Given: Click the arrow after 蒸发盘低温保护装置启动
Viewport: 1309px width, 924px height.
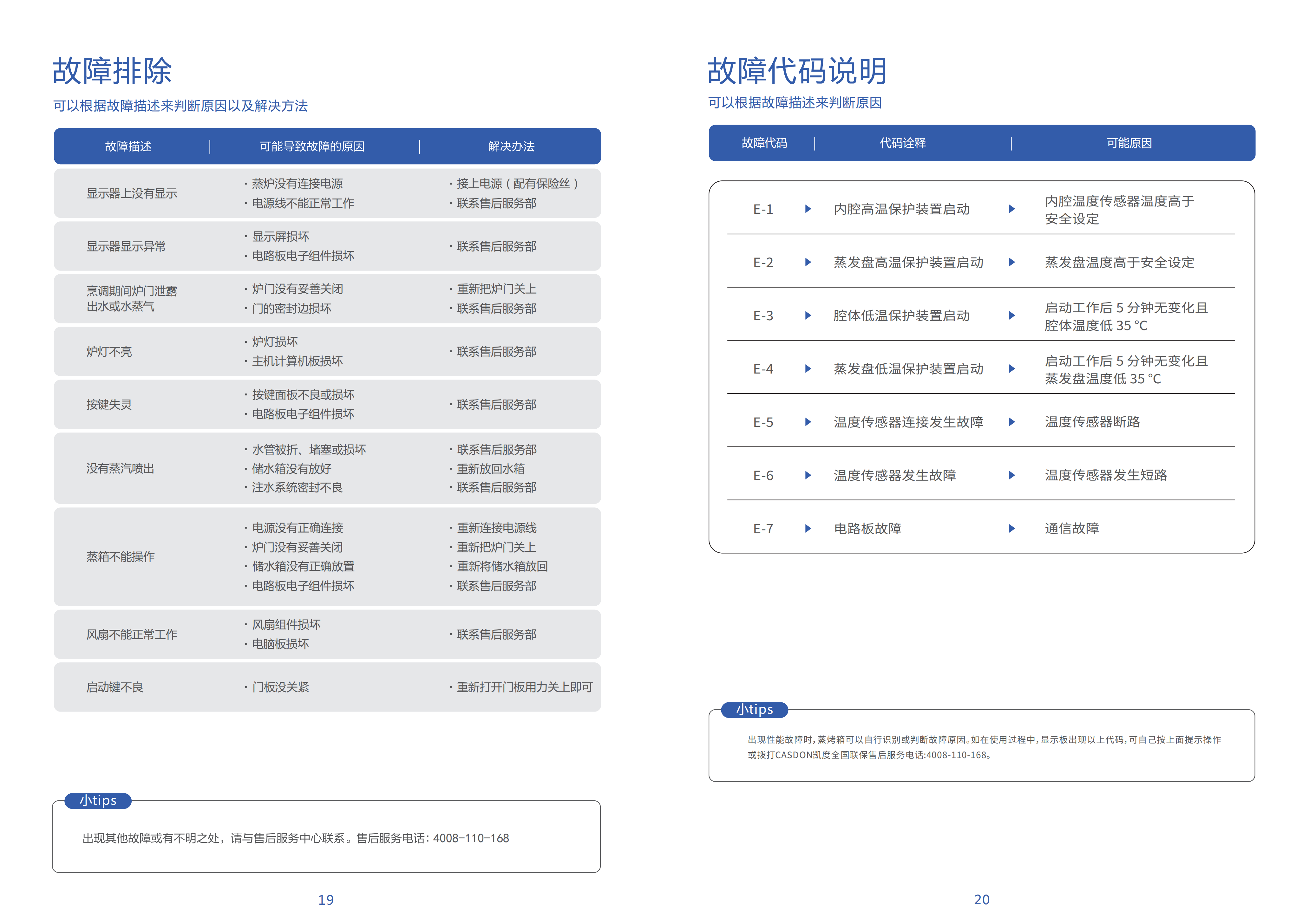Looking at the screenshot, I should pyautogui.click(x=1011, y=369).
